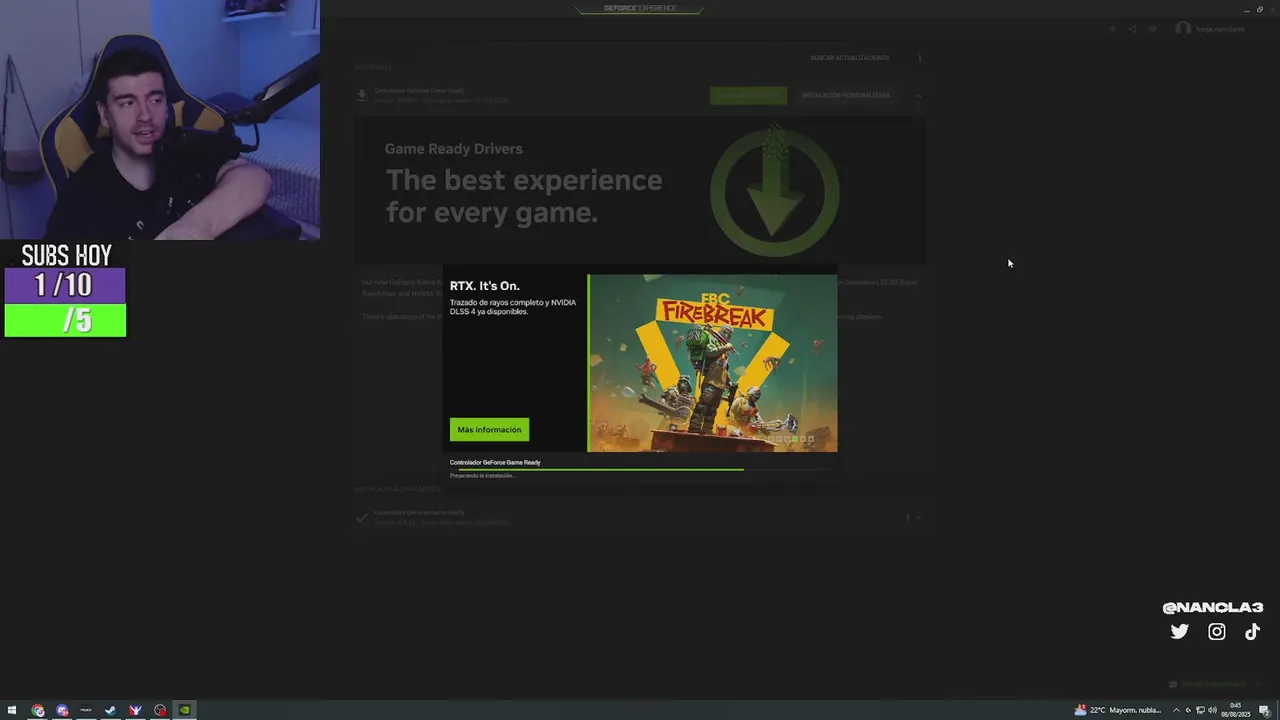Click the Twitter icon in the stream overlay

tap(1180, 631)
